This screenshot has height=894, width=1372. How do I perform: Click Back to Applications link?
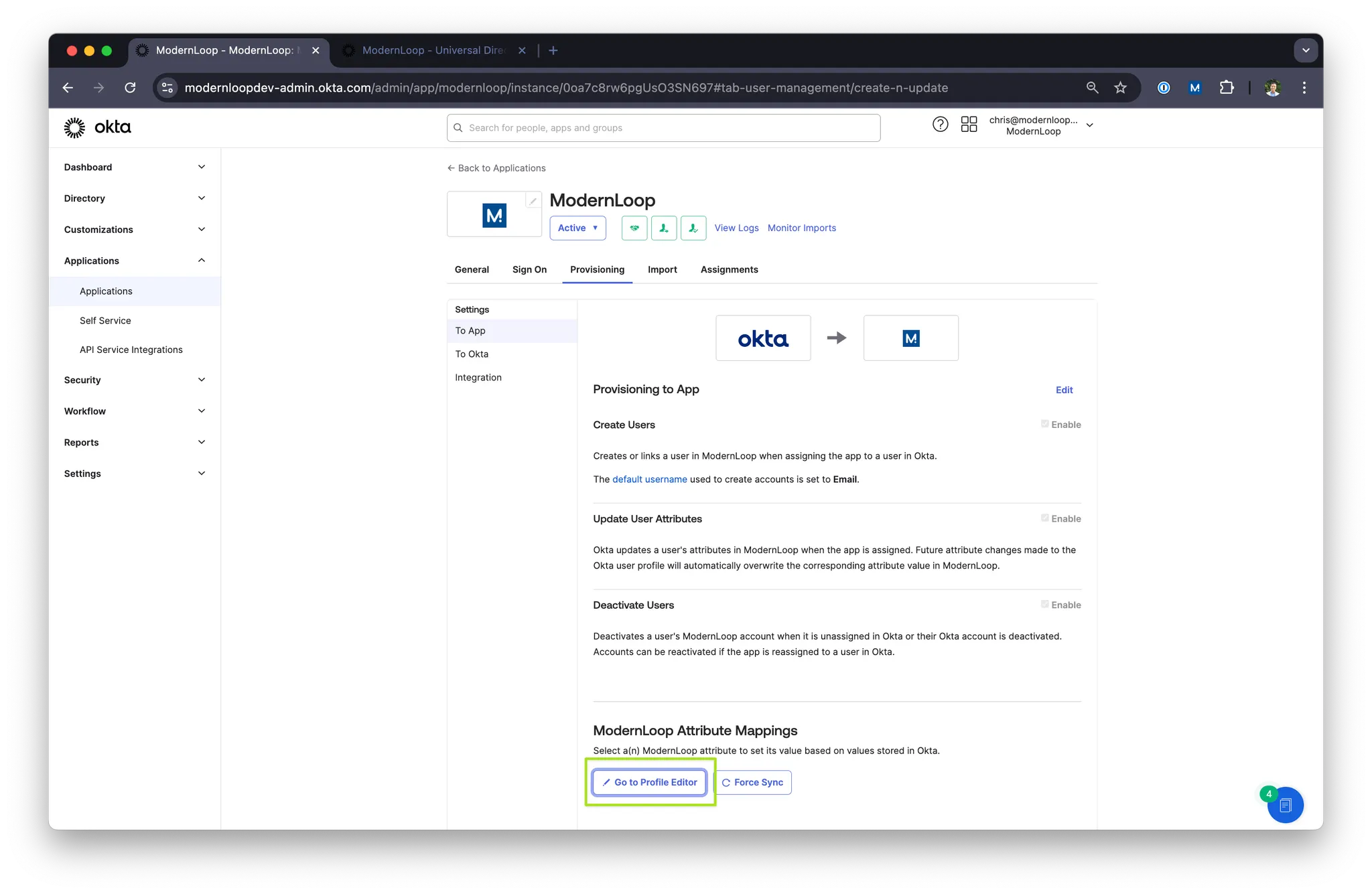[496, 168]
